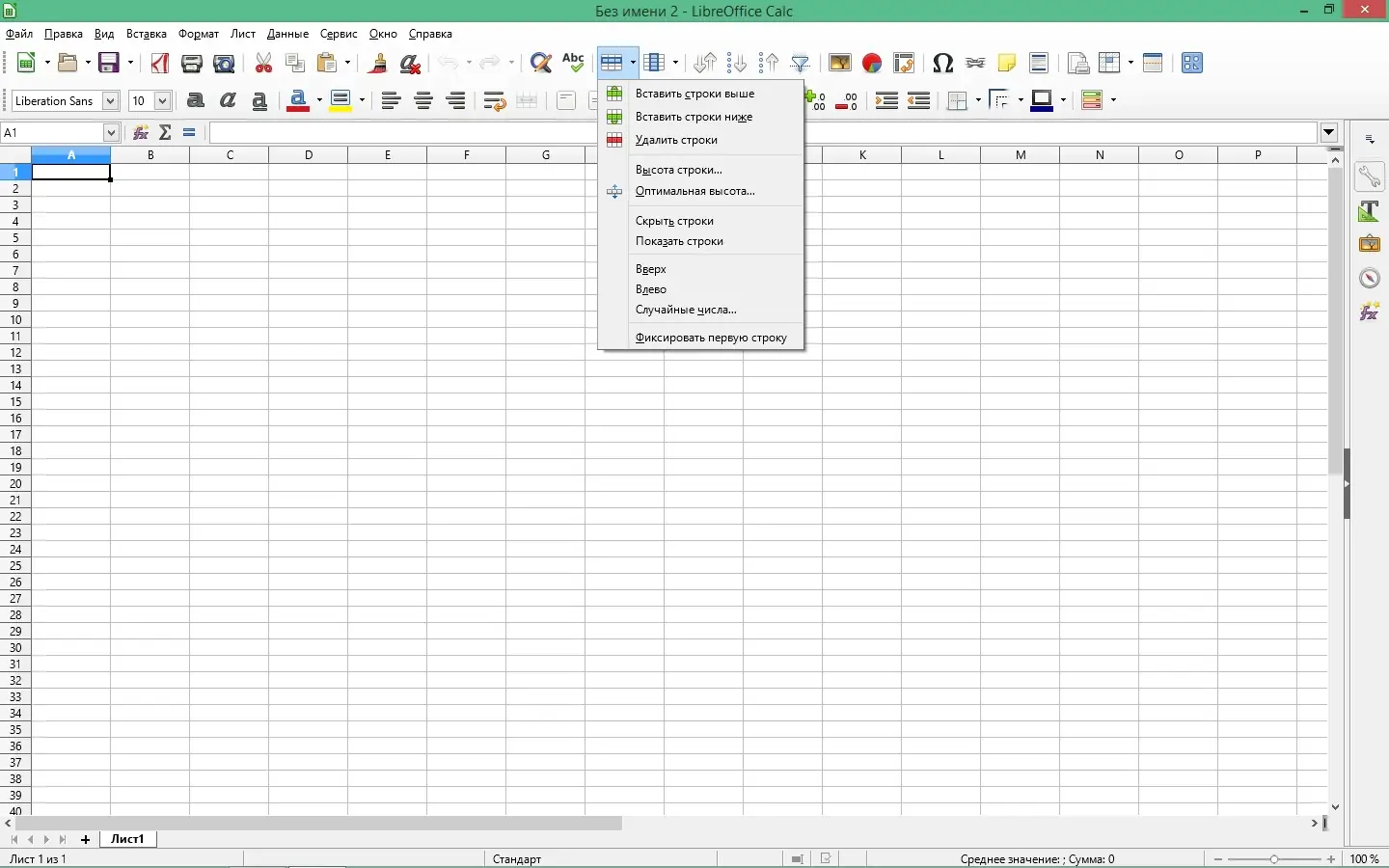Apply the font color red swatch
Viewport: 1389px width, 868px height.
click(298, 100)
